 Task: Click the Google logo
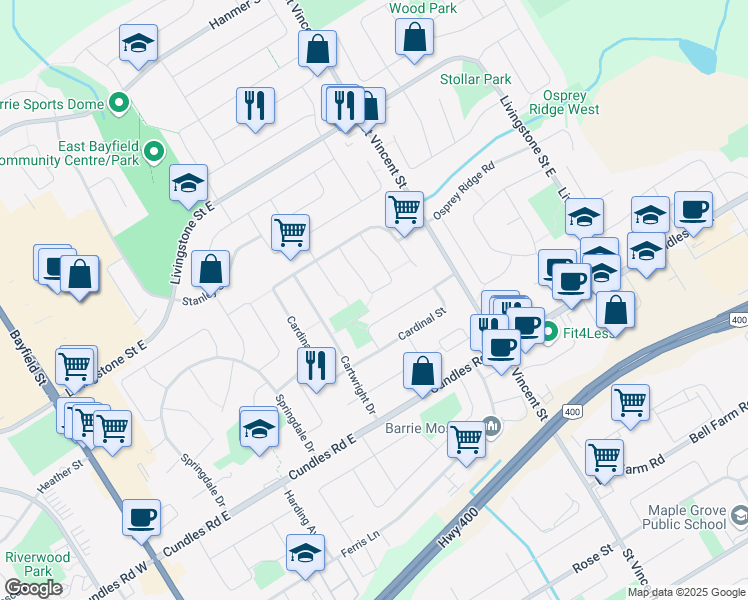coord(33,588)
